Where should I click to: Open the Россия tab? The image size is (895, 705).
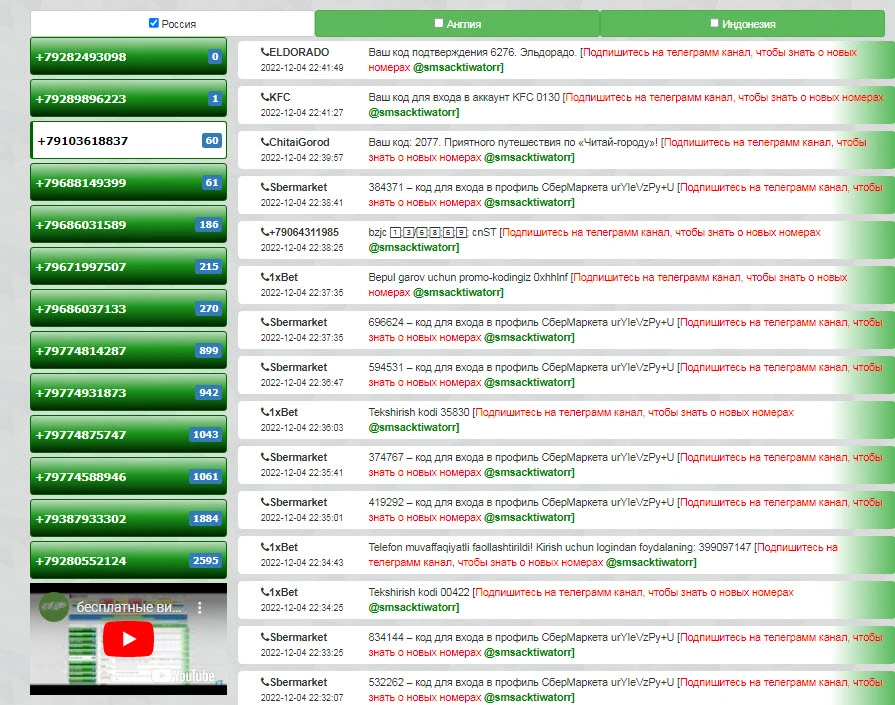click(172, 23)
